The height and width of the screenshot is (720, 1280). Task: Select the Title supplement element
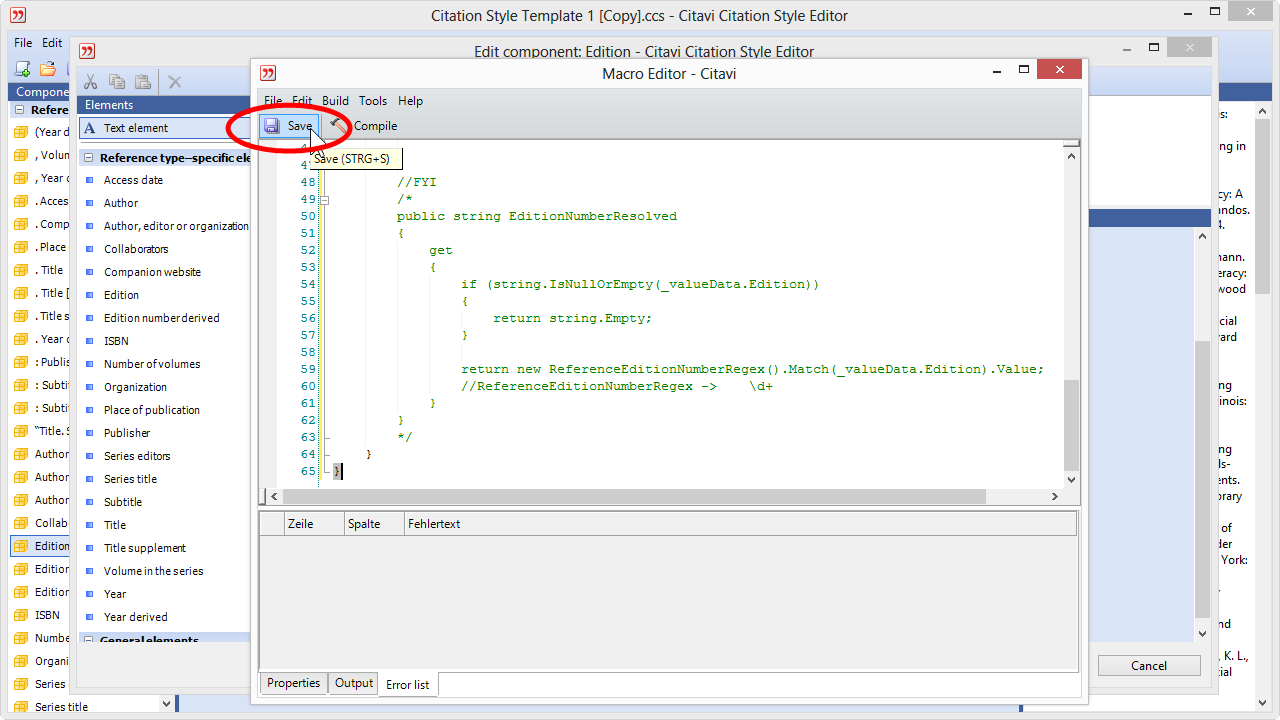pos(145,548)
